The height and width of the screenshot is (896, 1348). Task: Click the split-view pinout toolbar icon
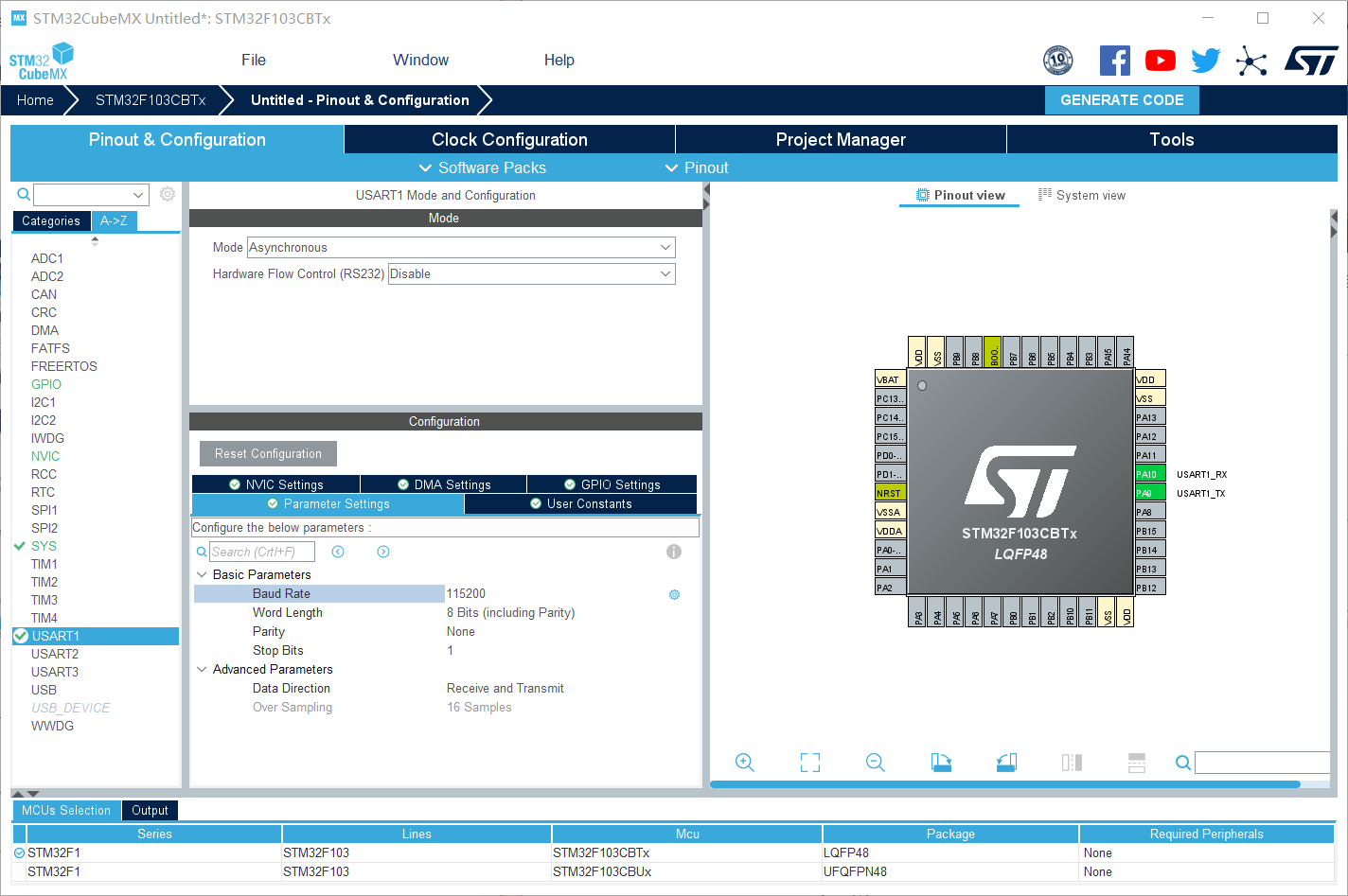click(x=1072, y=763)
